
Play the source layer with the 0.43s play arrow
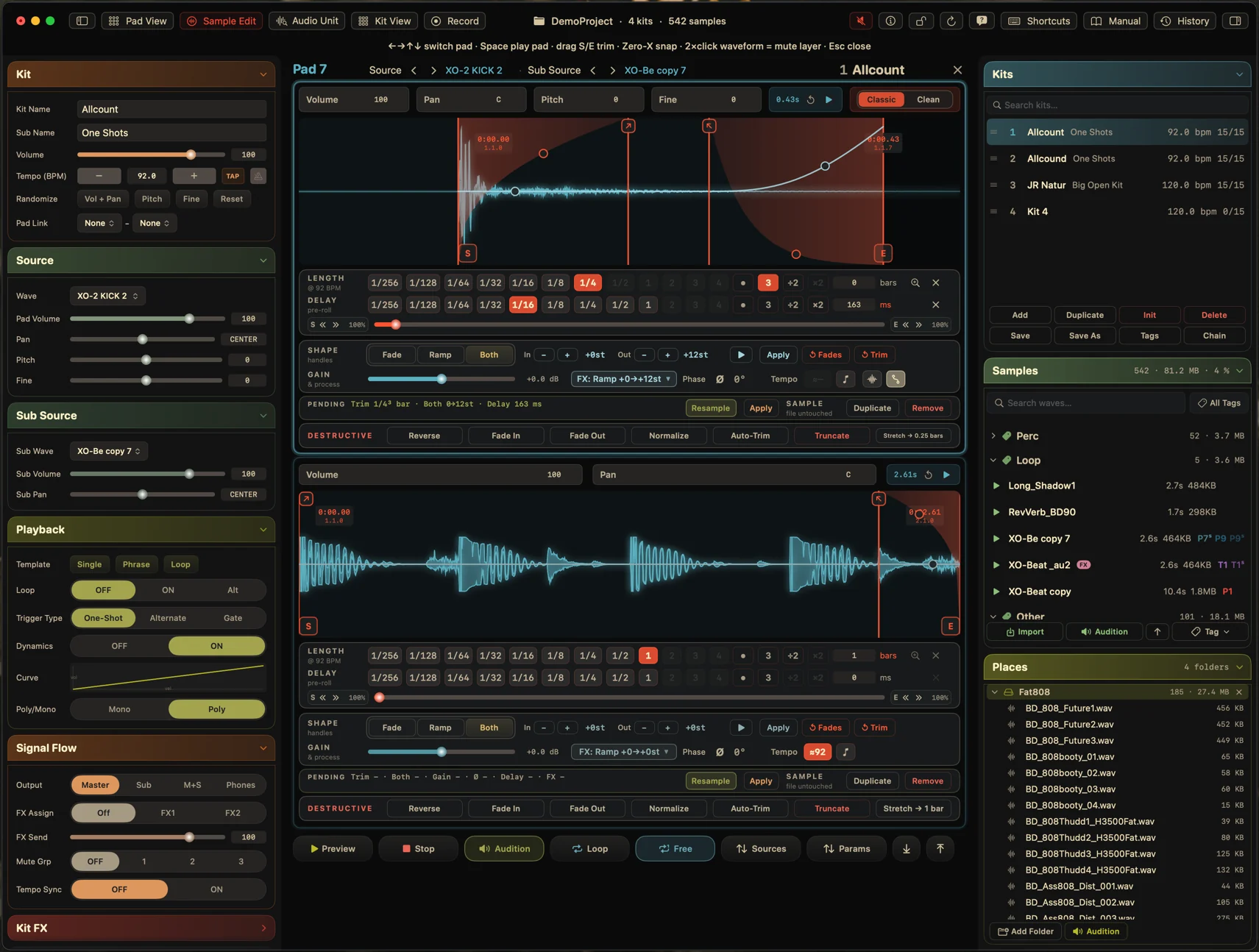(x=829, y=99)
